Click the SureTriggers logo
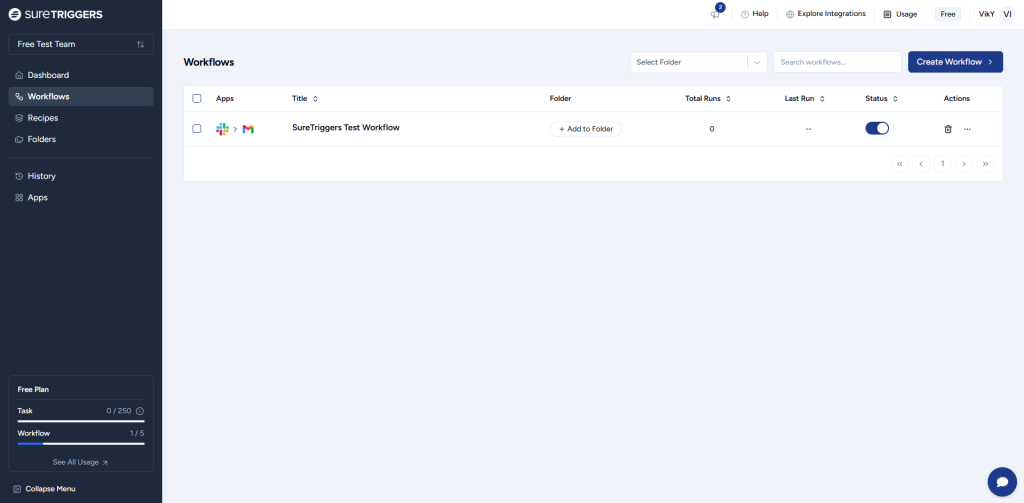Viewport: 1024px width, 503px height. tap(55, 14)
